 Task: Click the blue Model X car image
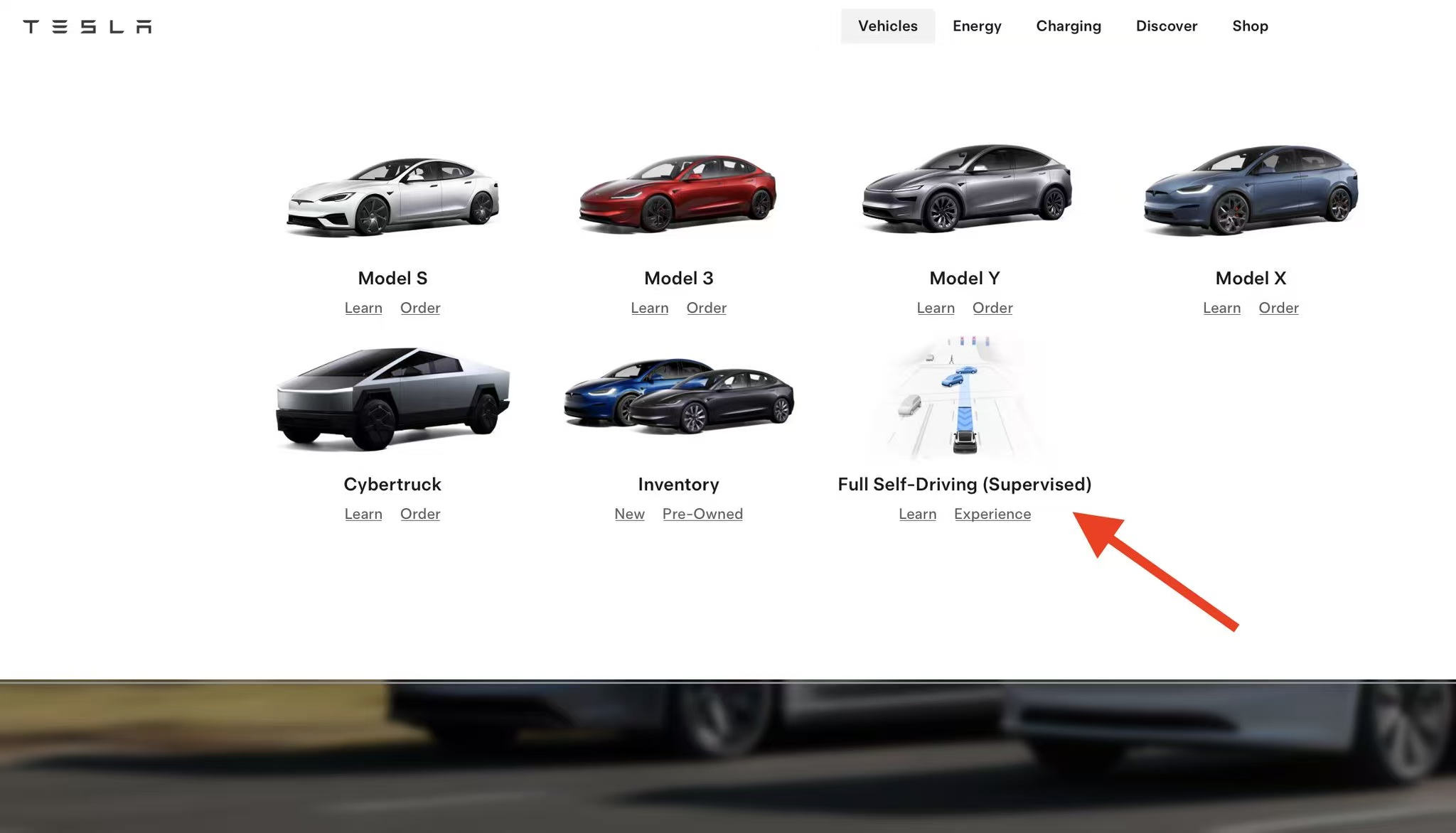click(x=1251, y=190)
